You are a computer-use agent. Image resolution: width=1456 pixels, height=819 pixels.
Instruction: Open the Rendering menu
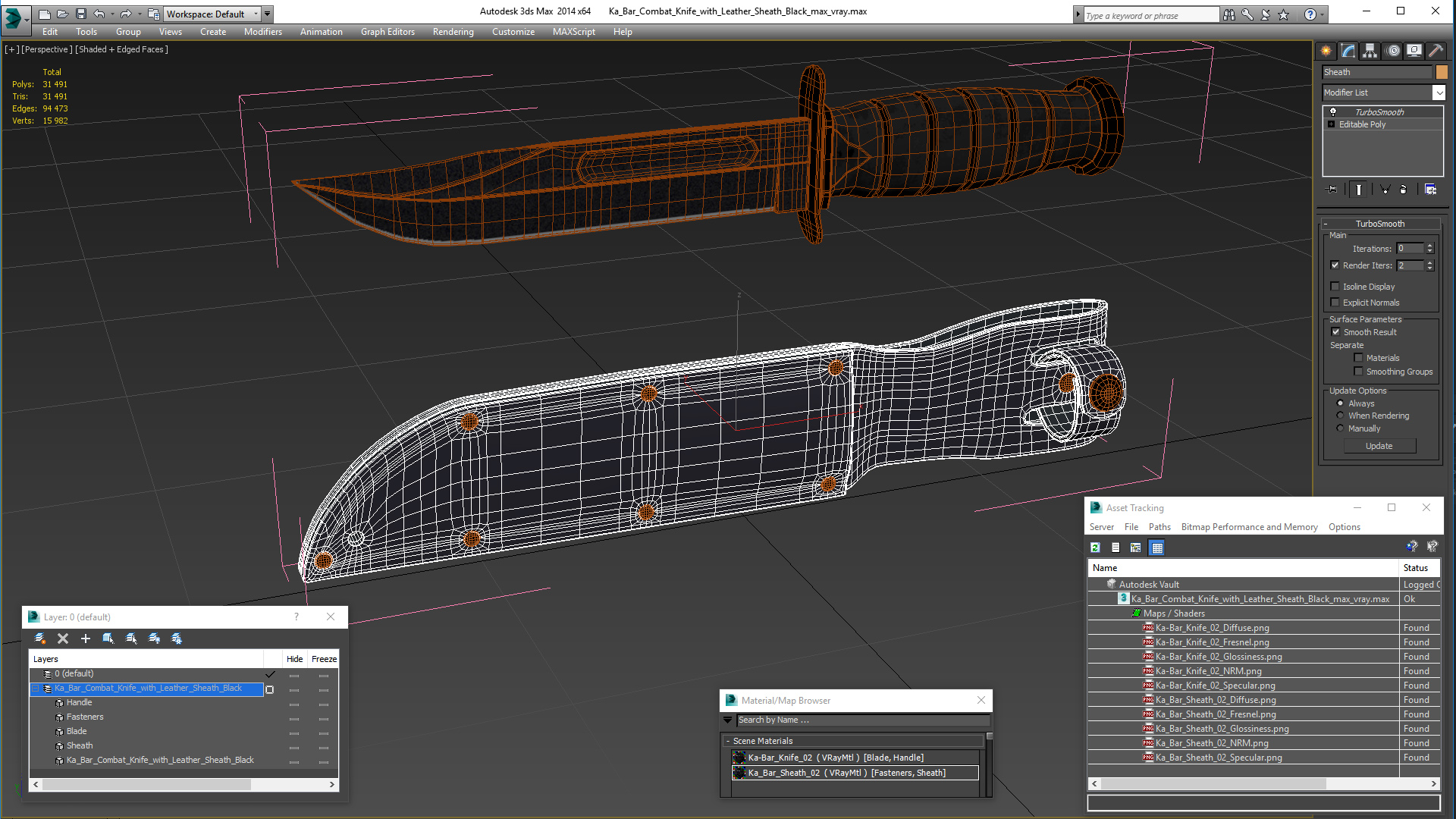(453, 32)
